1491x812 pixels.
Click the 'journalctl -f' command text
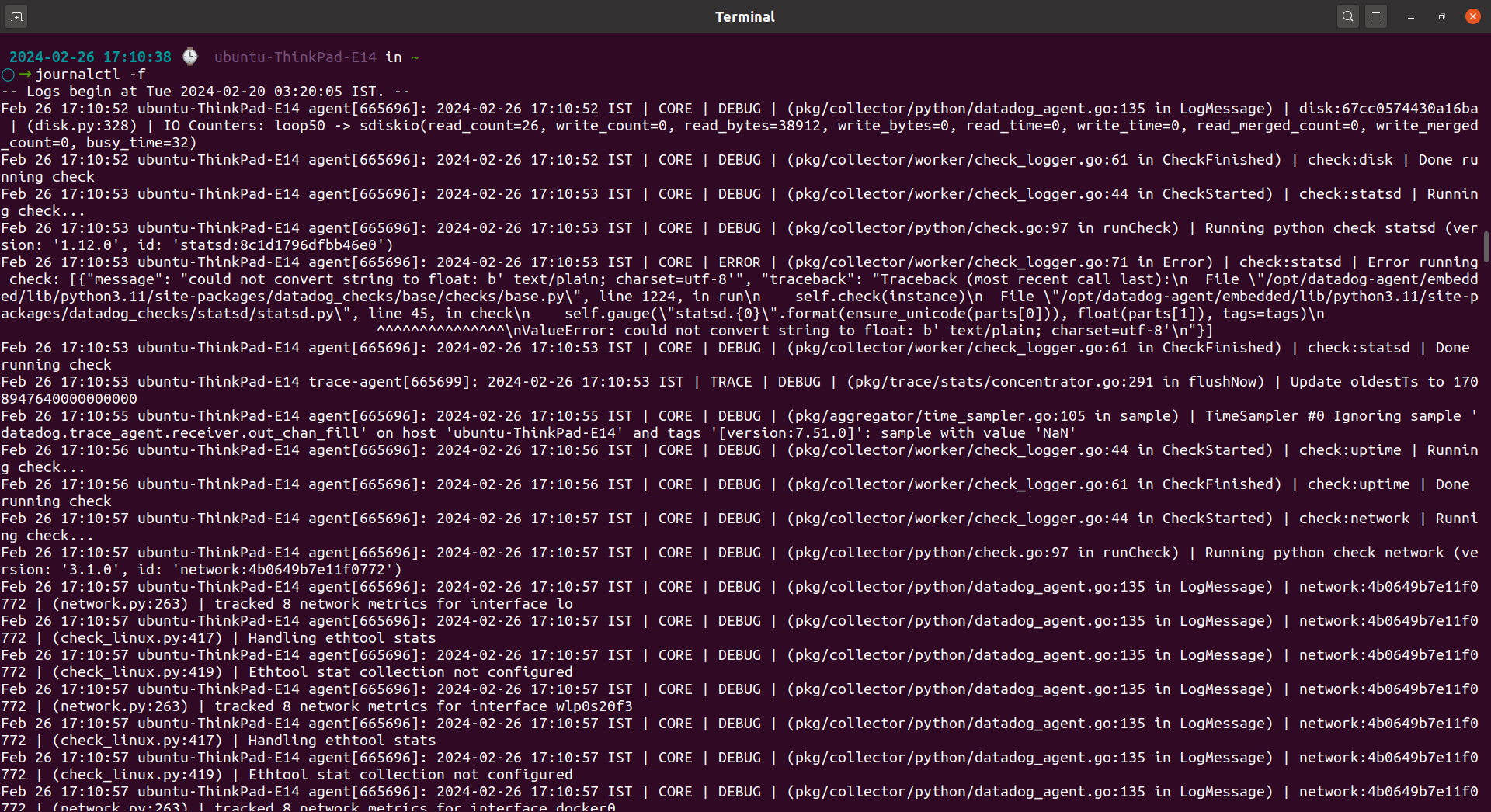pos(90,75)
